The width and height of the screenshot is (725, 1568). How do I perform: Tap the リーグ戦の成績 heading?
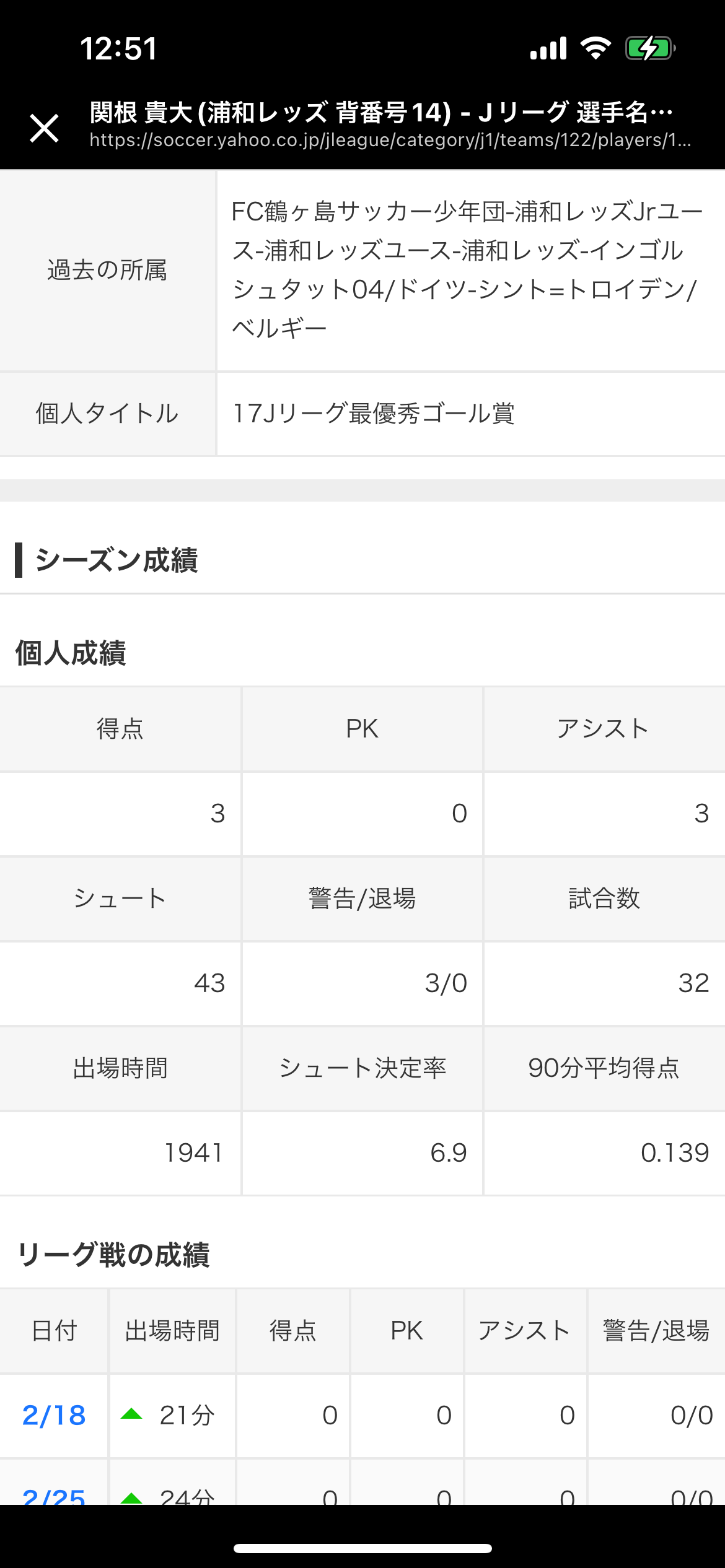pos(114,1255)
